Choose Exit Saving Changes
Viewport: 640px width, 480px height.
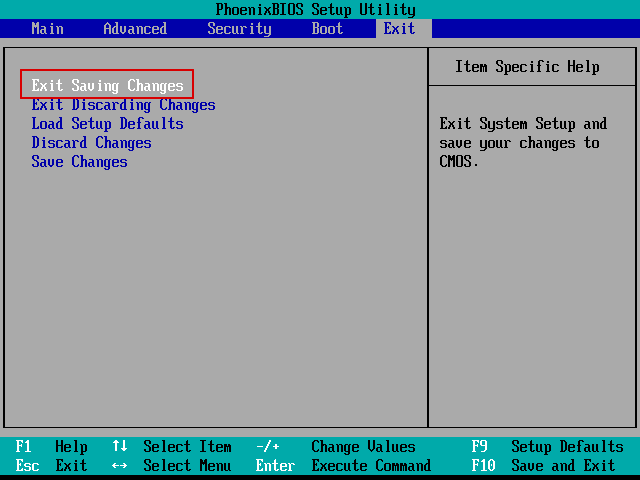coord(107,85)
